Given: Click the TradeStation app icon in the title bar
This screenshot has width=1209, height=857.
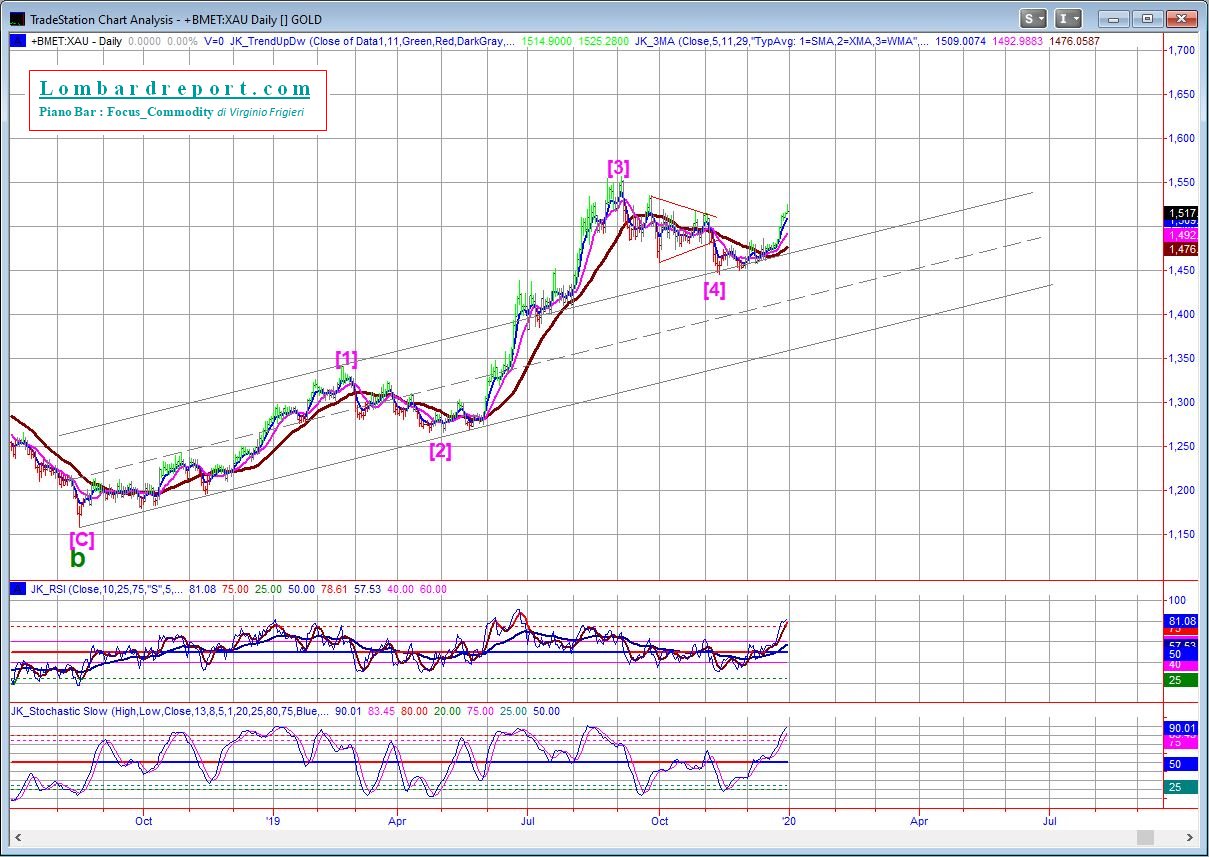Looking at the screenshot, I should click(x=17, y=18).
